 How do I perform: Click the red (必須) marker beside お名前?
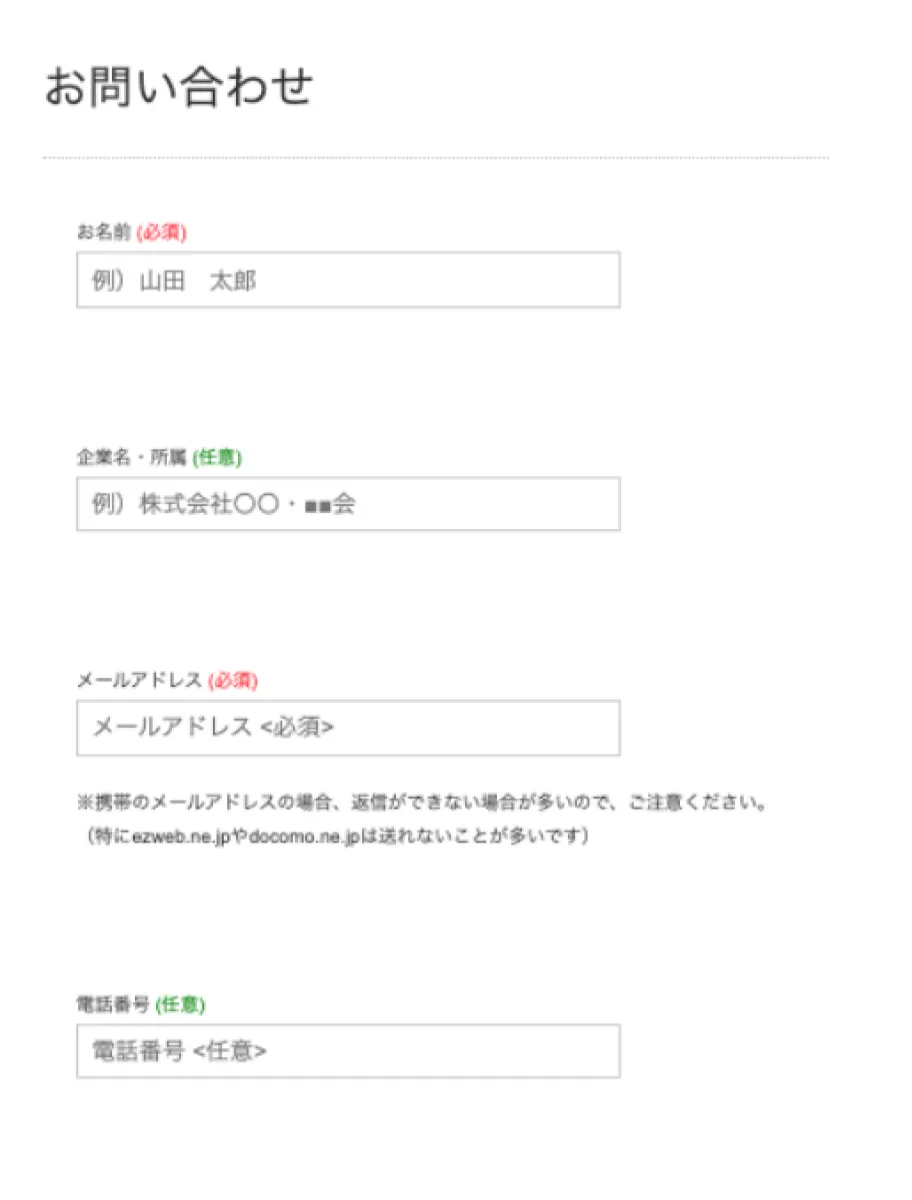pos(162,233)
